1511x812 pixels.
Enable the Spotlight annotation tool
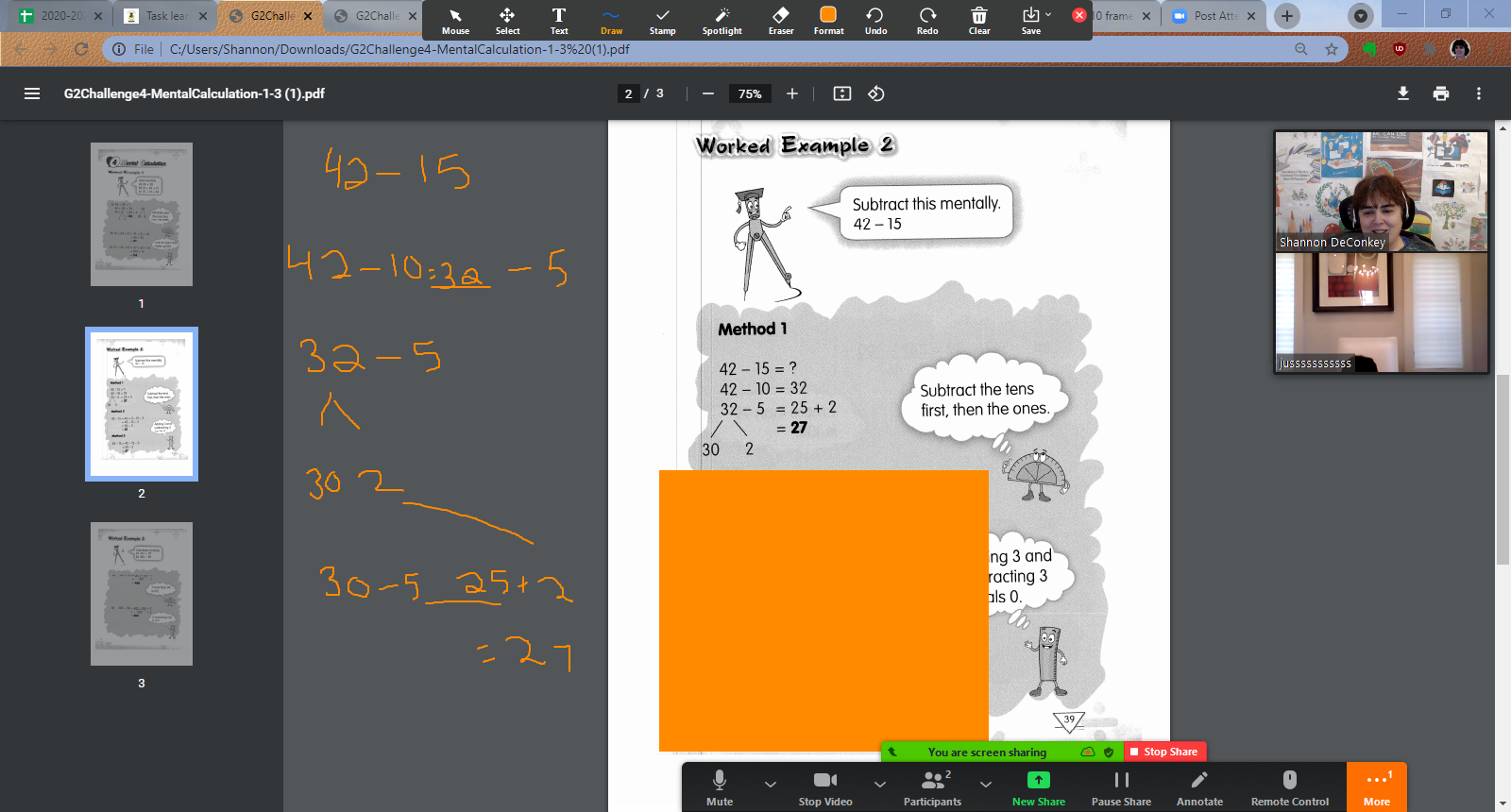(722, 21)
